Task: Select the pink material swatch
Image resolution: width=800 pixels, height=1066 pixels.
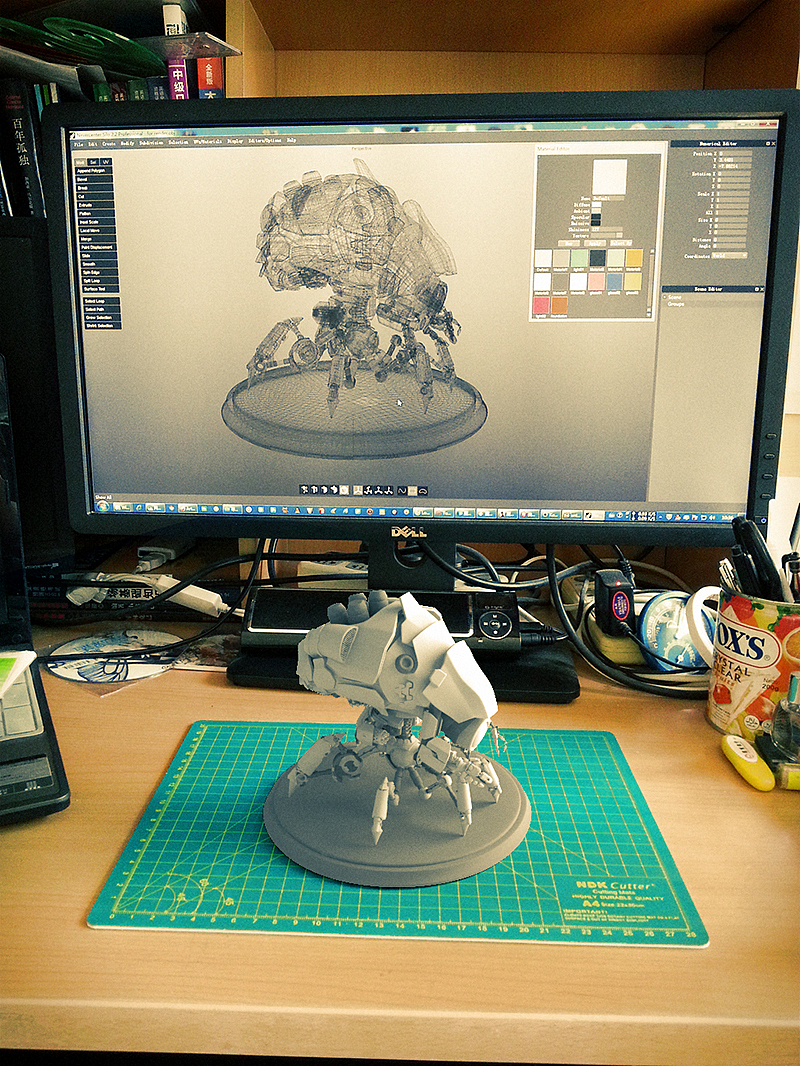Action: [596, 281]
